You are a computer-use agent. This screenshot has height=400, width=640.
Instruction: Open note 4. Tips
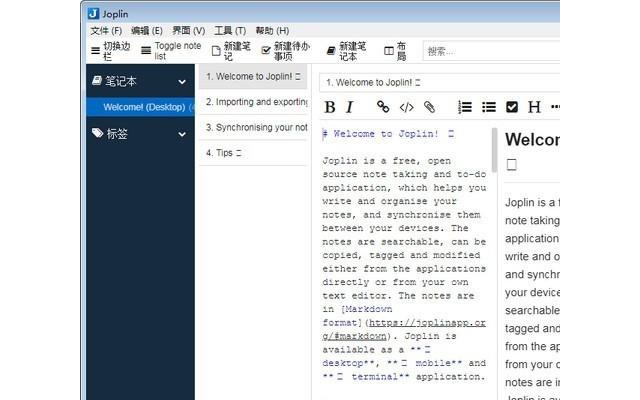[x=253, y=153]
